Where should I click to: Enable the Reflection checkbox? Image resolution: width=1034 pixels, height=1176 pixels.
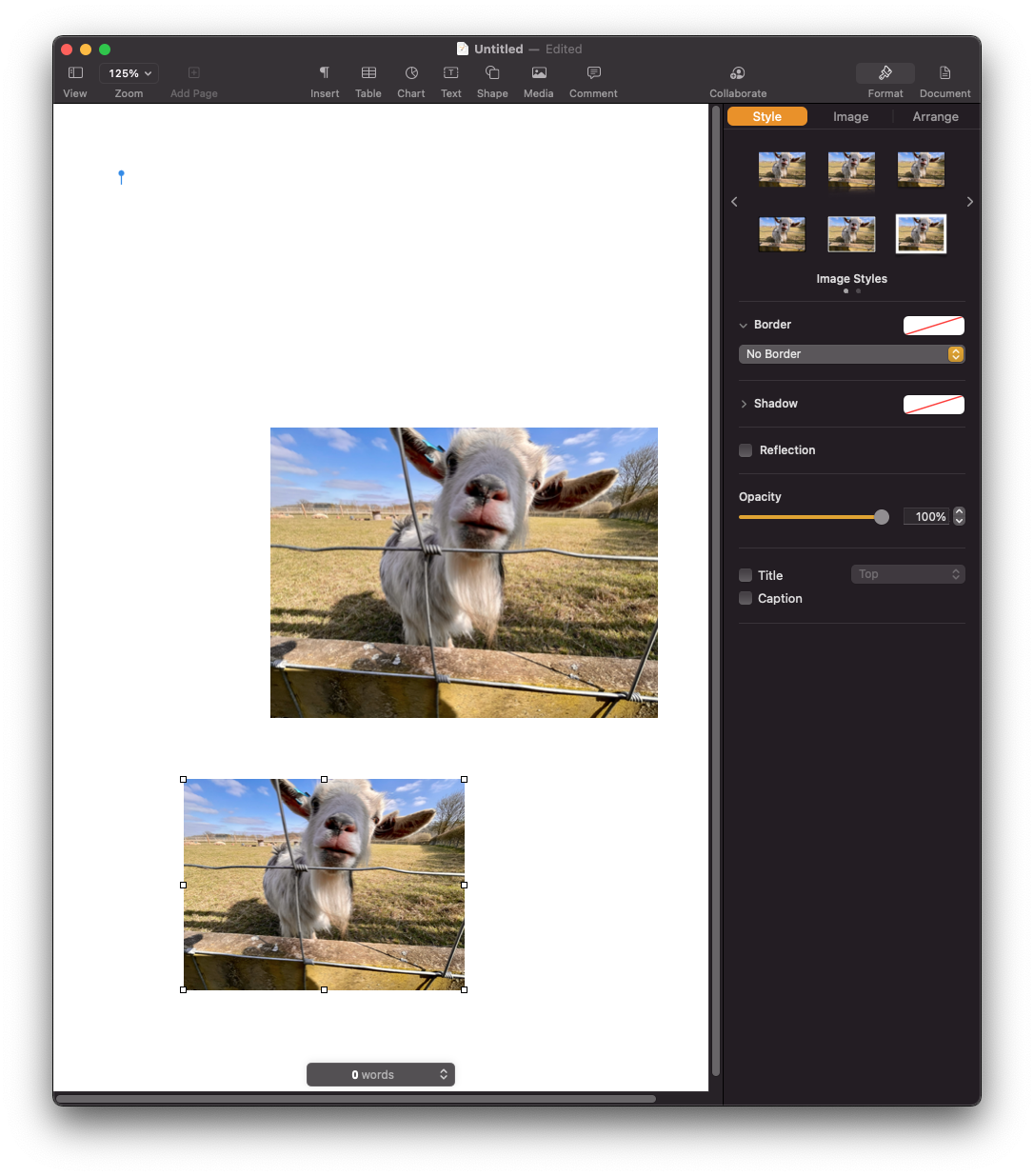pyautogui.click(x=746, y=450)
